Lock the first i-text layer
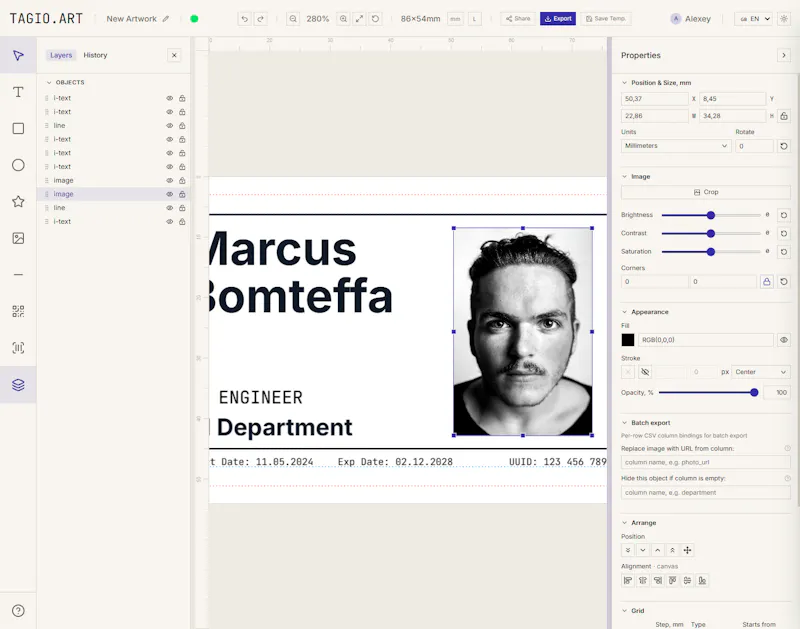The width and height of the screenshot is (800, 629). [182, 98]
